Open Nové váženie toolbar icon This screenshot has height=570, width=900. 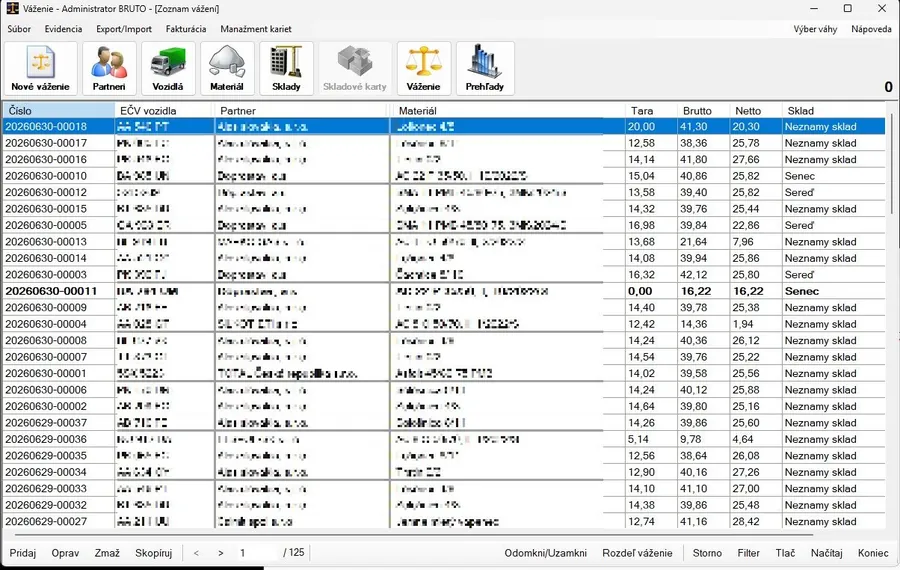[40, 68]
